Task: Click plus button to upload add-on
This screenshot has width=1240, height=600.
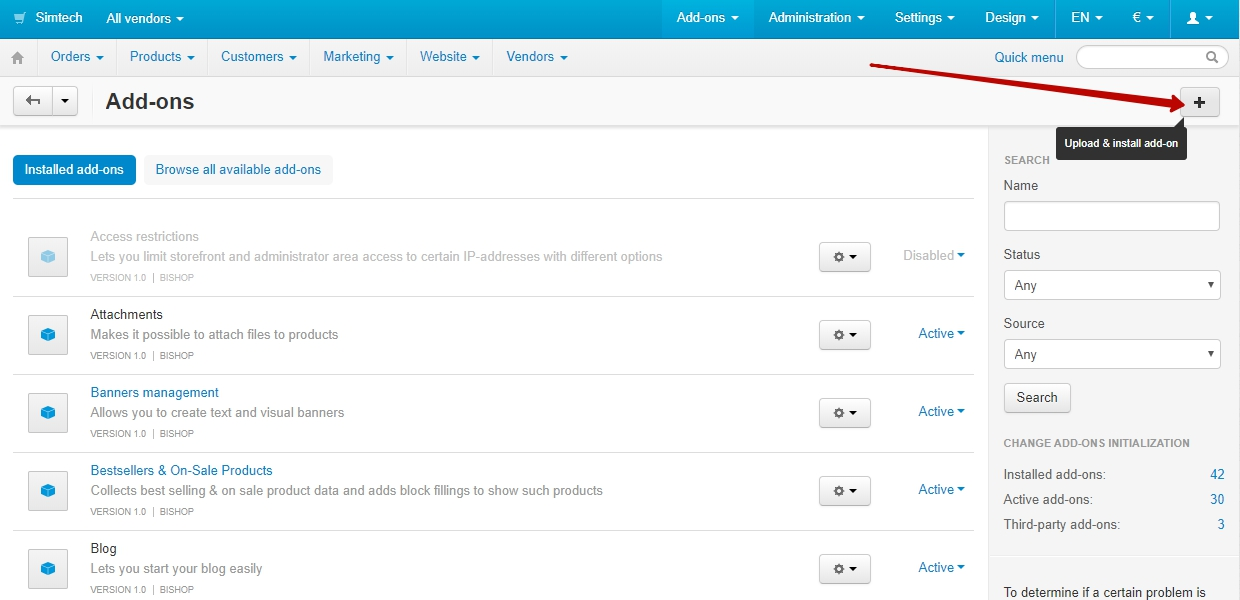Action: (1200, 101)
